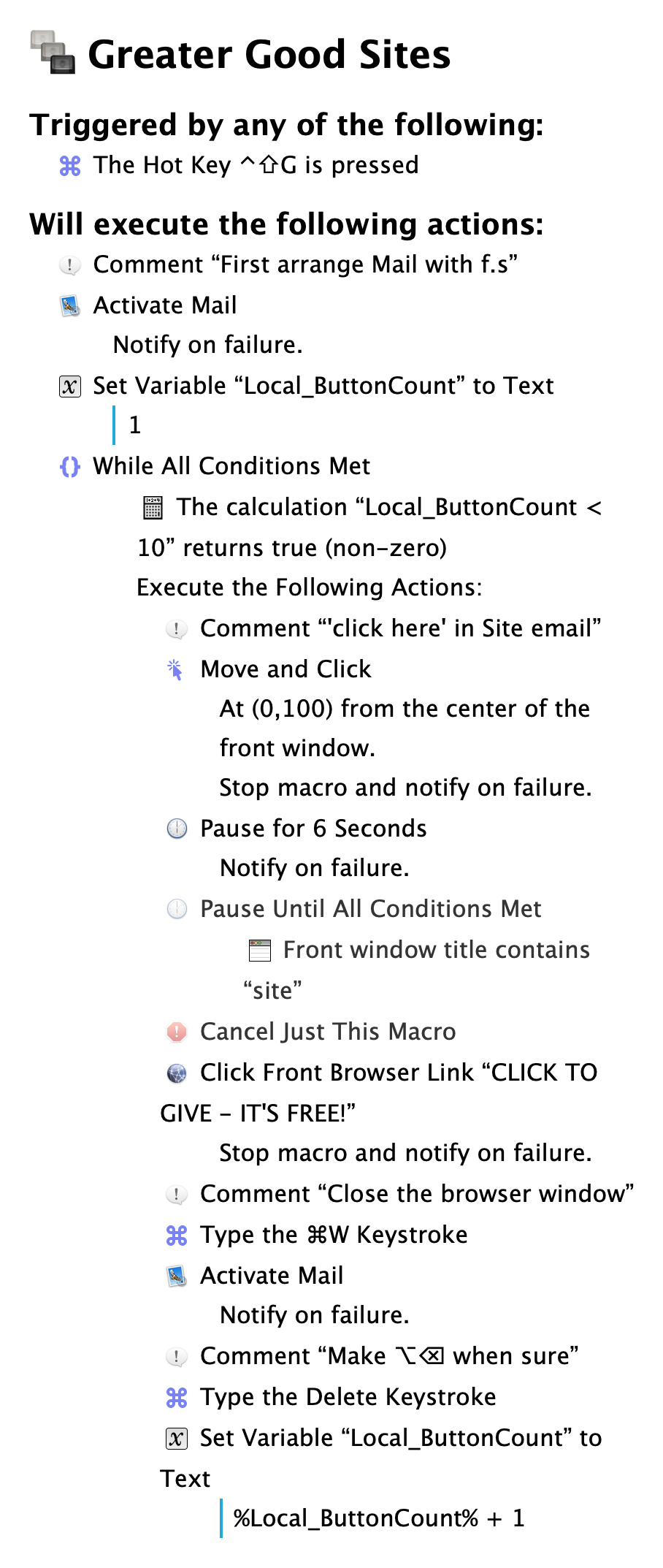
Task: Select the second Activate Mail action inside loop
Action: [x=272, y=1276]
